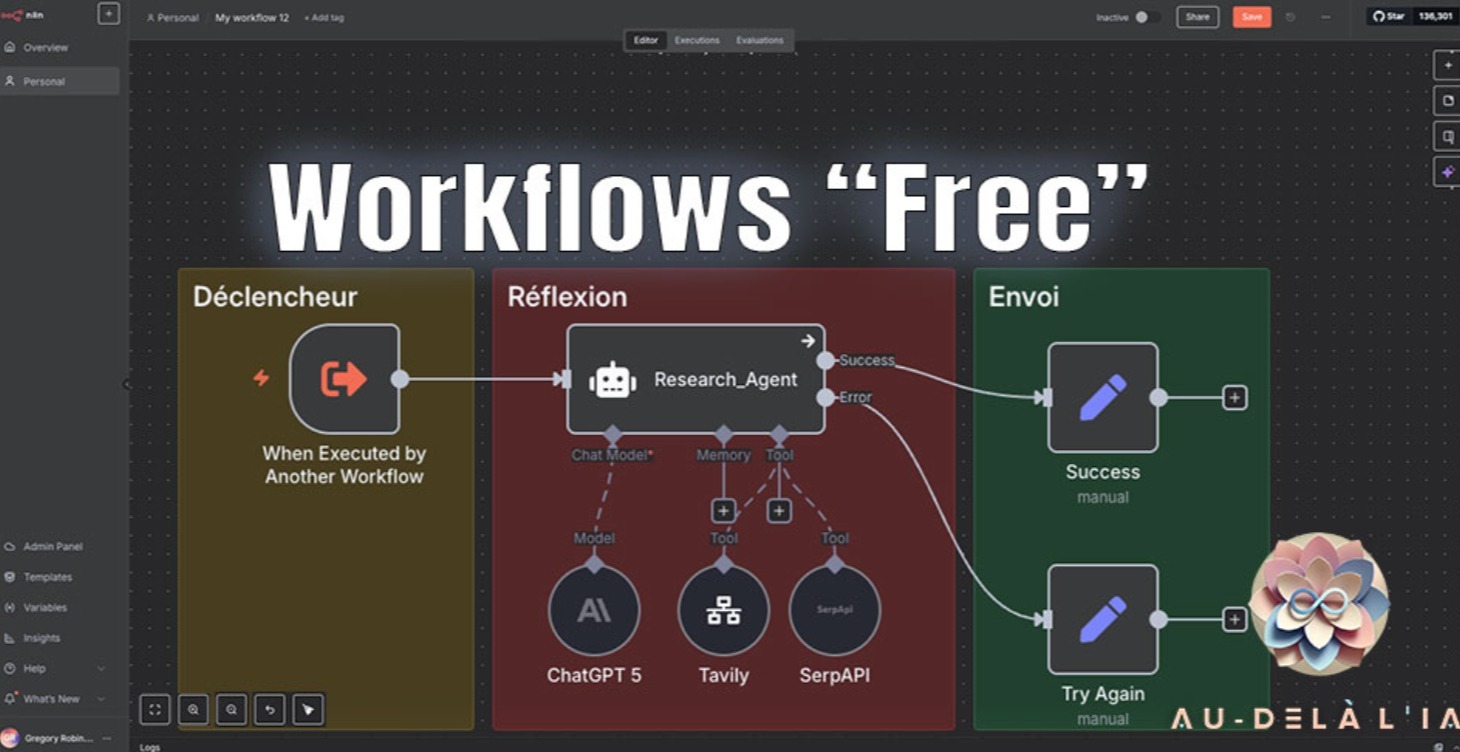Image resolution: width=1460 pixels, height=752 pixels.
Task: Click the pointer tidy-up button in canvas controls
Action: click(x=308, y=710)
